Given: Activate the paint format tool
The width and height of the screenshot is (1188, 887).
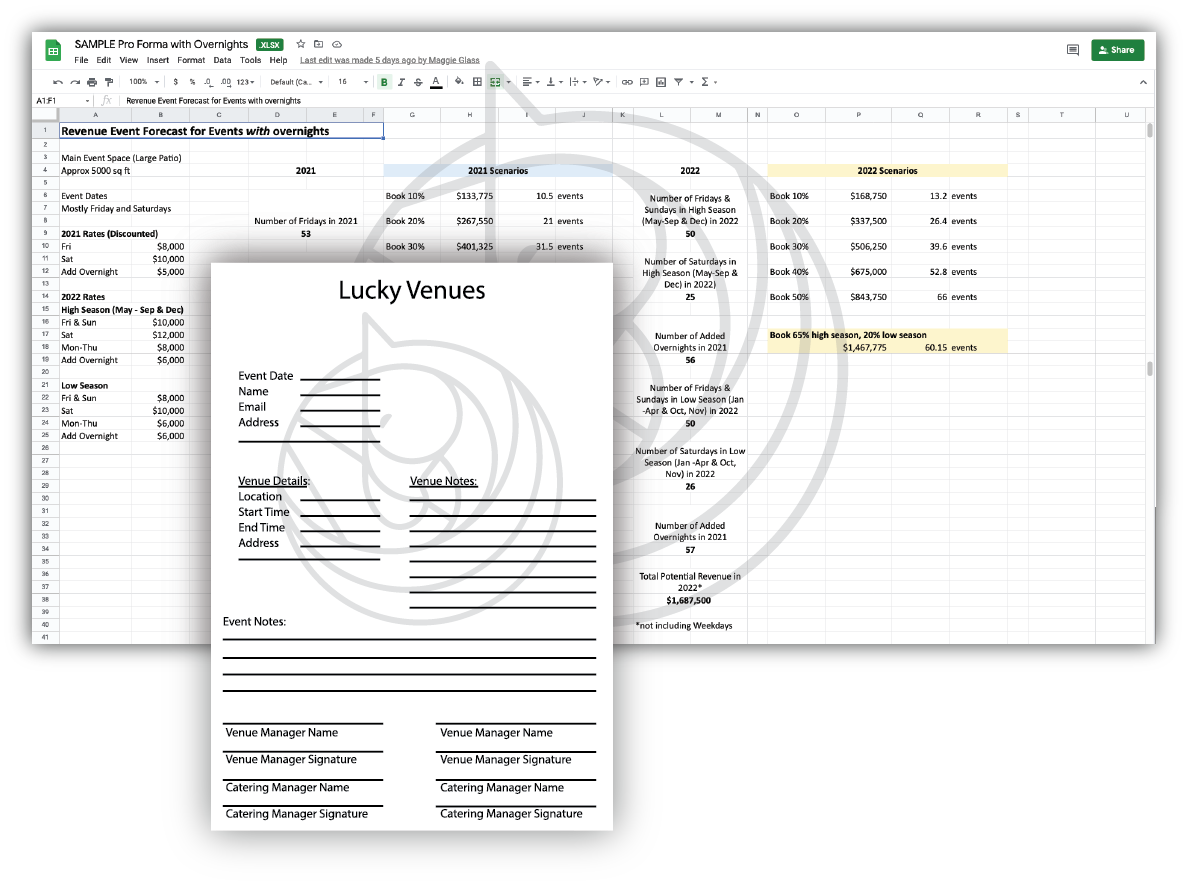Looking at the screenshot, I should 108,82.
